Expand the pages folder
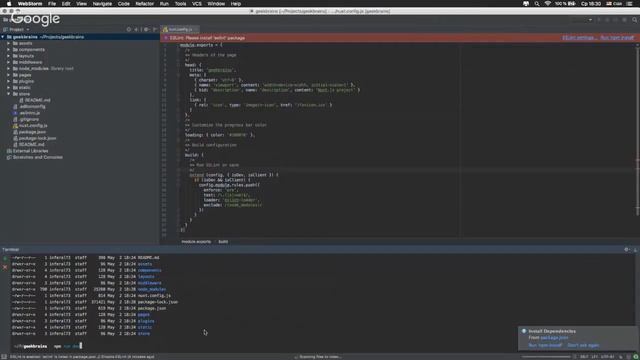640x360 pixels. pyautogui.click(x=9, y=75)
